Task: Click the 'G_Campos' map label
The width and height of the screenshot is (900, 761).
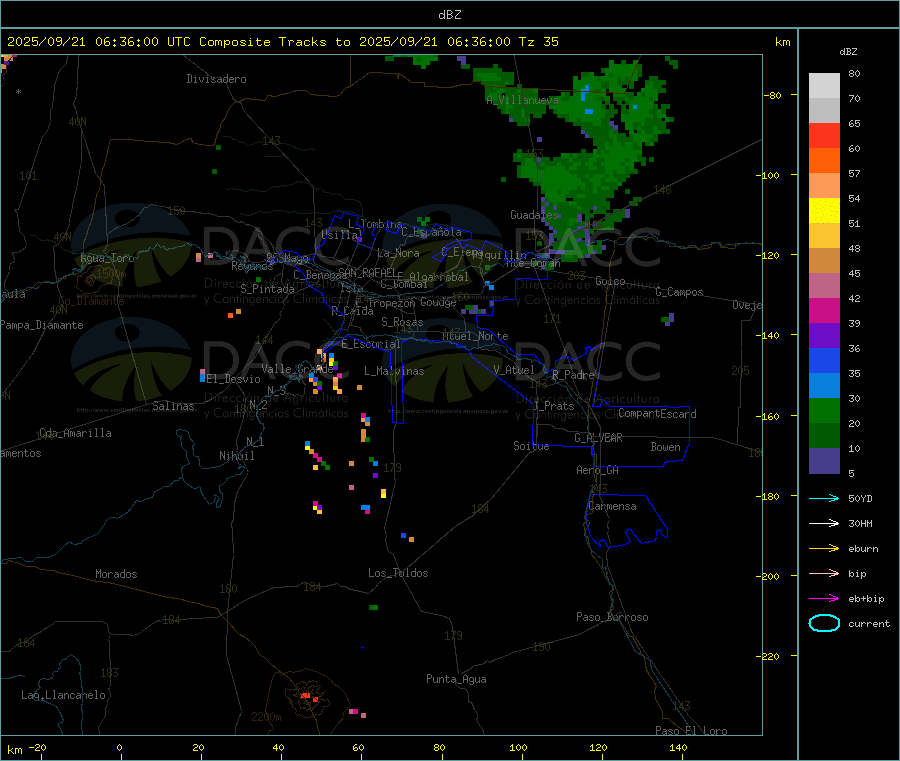Action: pos(679,292)
